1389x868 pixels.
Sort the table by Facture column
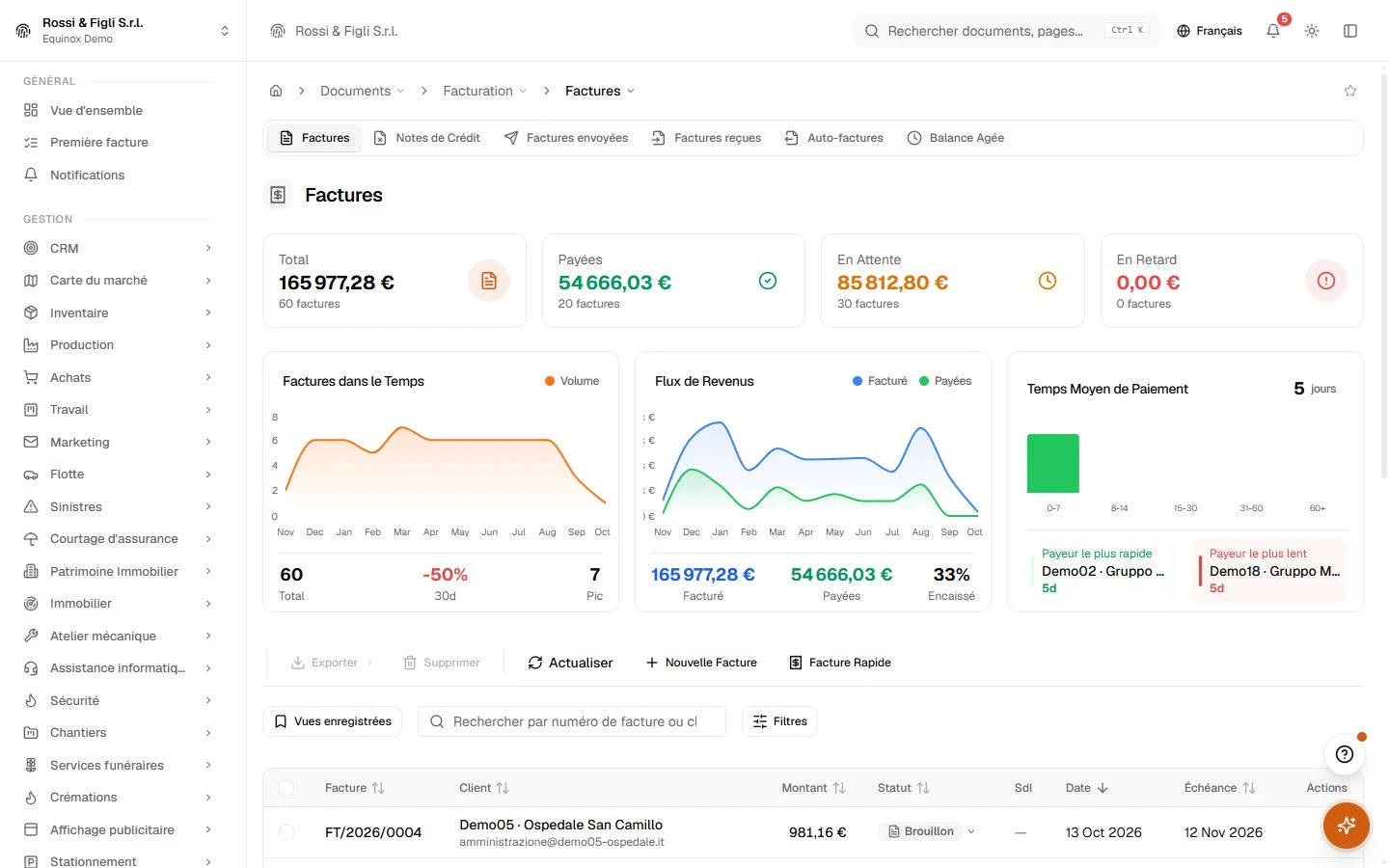point(355,788)
